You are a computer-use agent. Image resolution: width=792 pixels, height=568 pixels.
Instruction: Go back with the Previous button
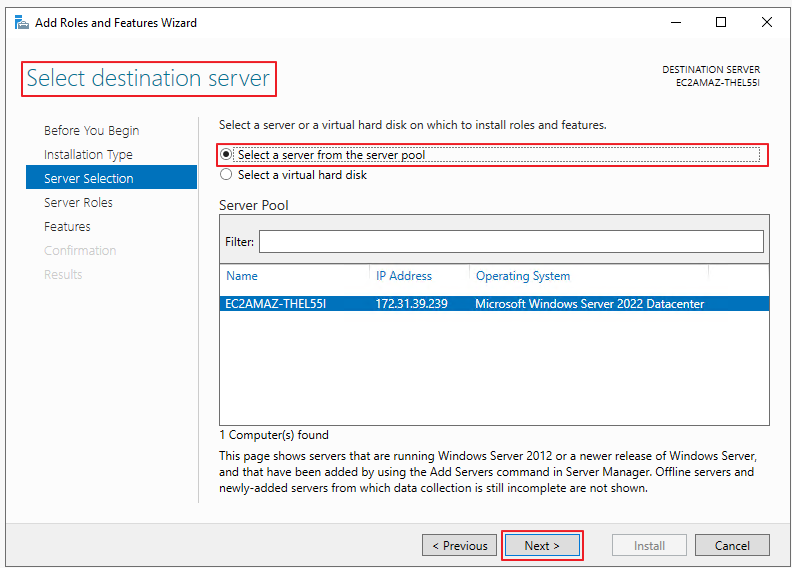coord(460,545)
